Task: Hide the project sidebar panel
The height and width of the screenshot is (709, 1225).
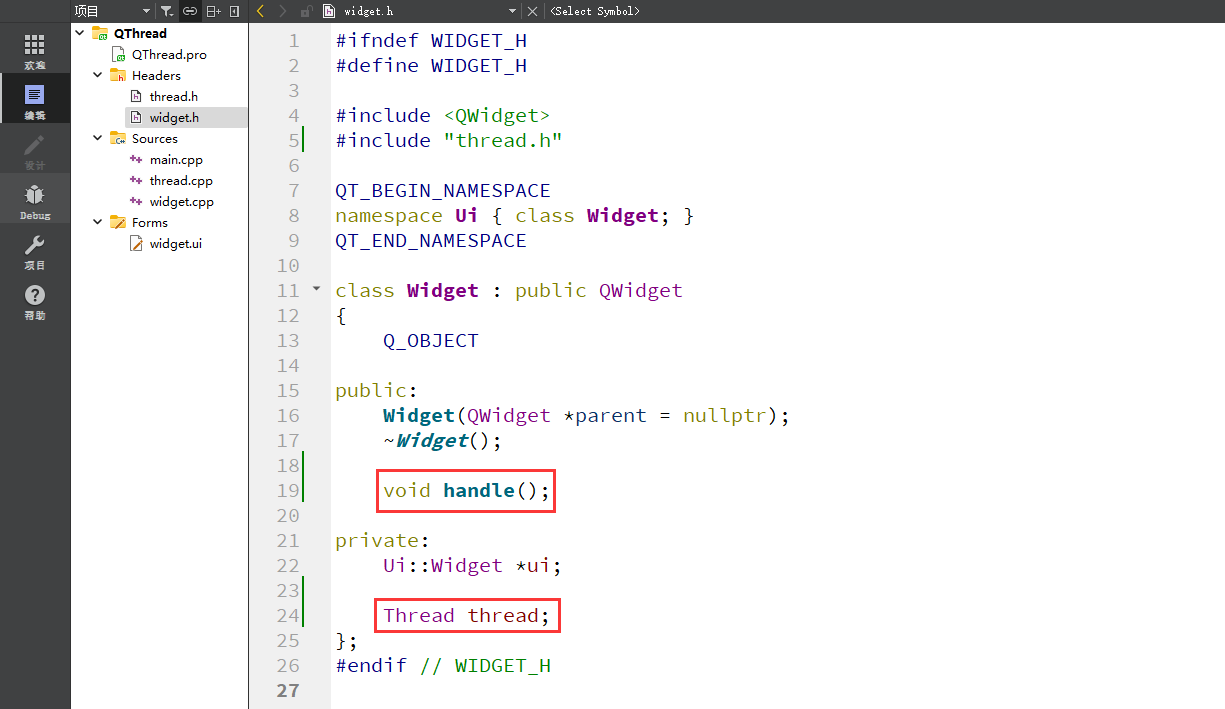Action: [234, 11]
